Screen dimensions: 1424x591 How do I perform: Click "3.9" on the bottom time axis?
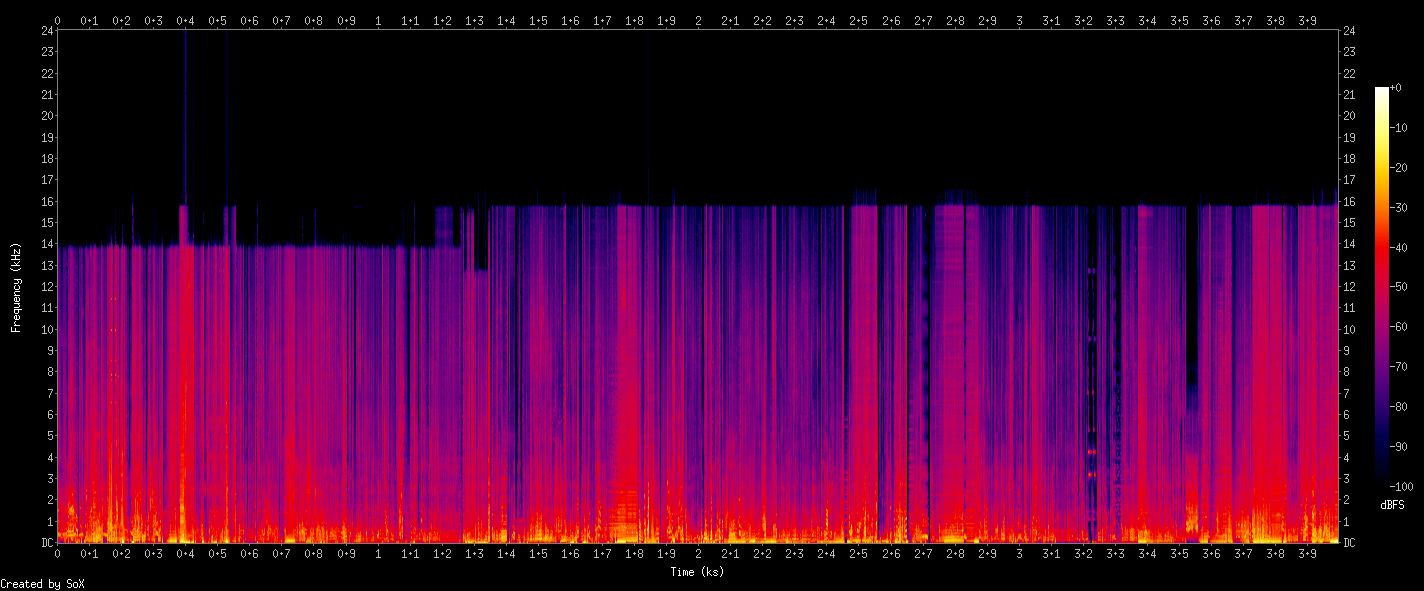[1307, 554]
